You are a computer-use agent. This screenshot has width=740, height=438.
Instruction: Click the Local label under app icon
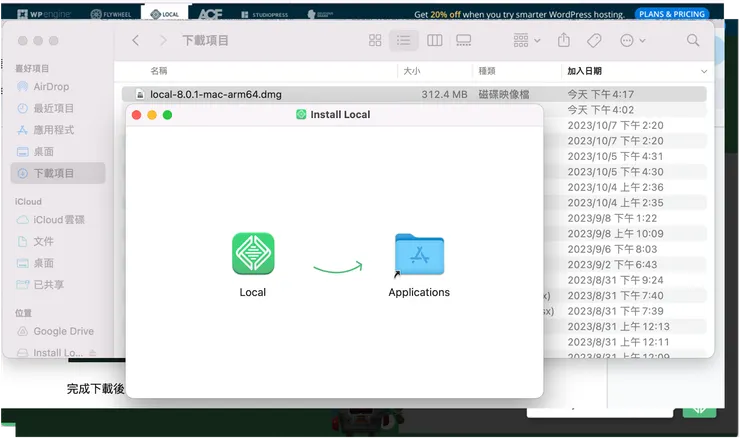[252, 293]
